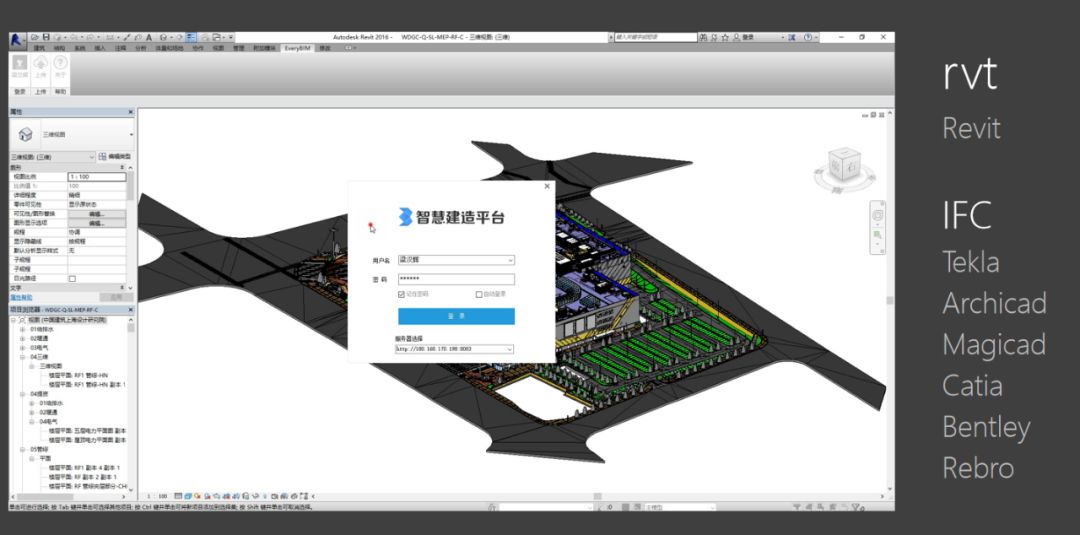The image size is (1080, 535).
Task: Open the type selector dropdown arrow in Properties
Action: (131, 134)
